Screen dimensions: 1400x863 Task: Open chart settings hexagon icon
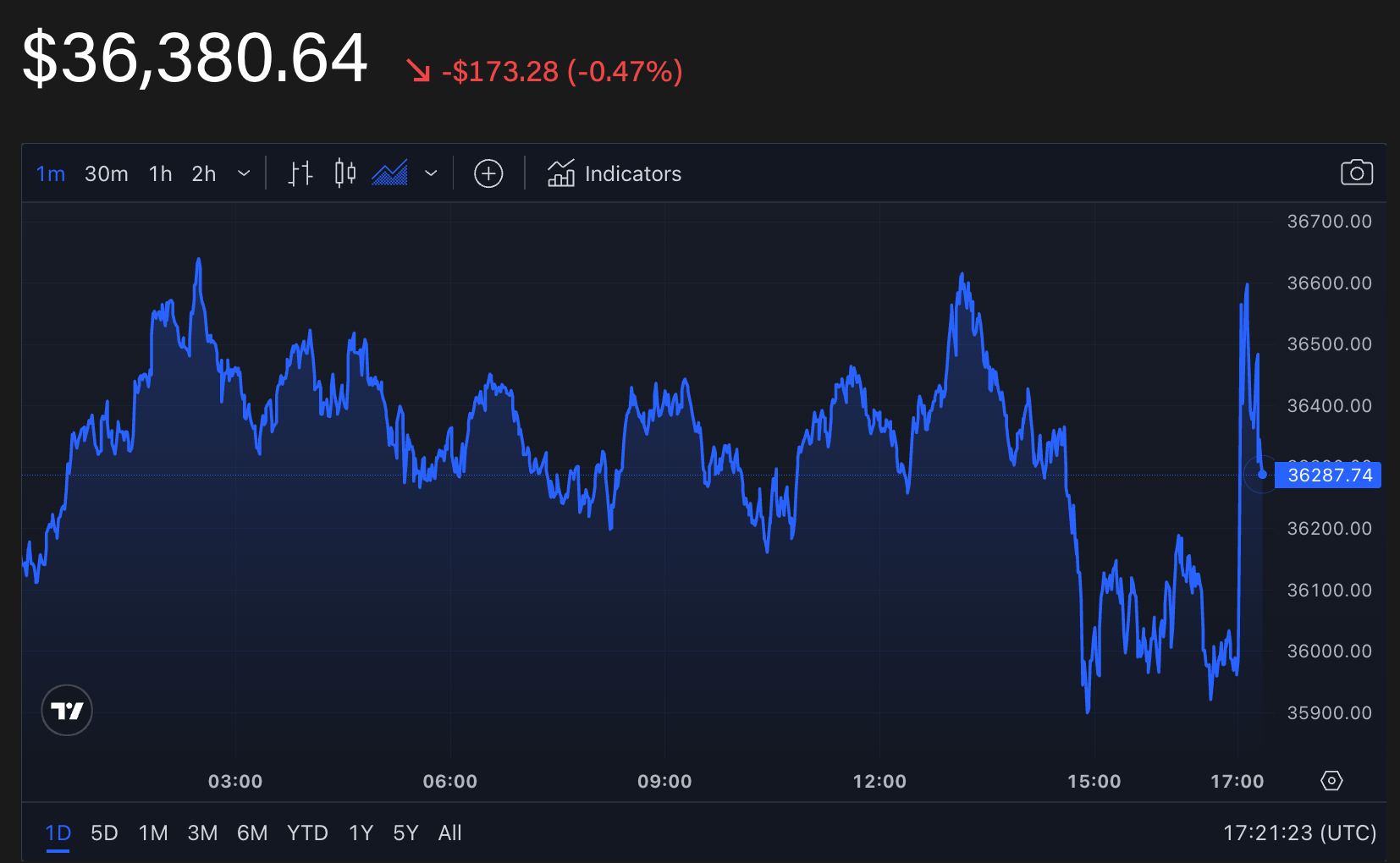click(1331, 780)
